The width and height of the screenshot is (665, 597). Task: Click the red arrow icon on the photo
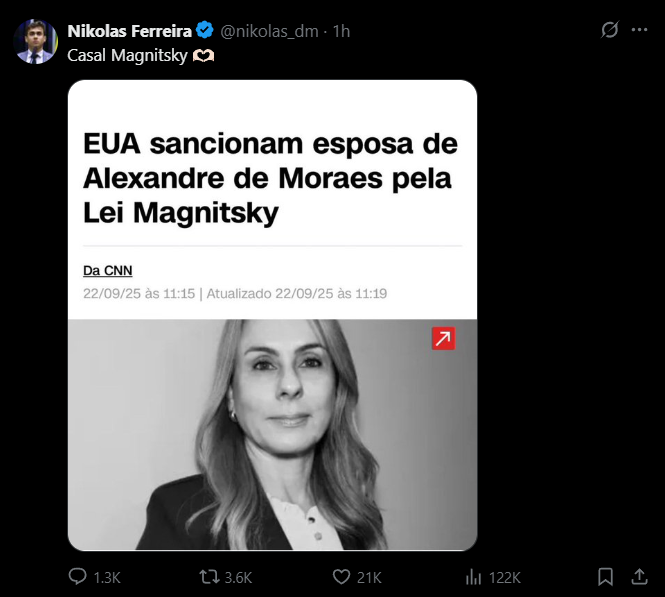click(x=443, y=339)
